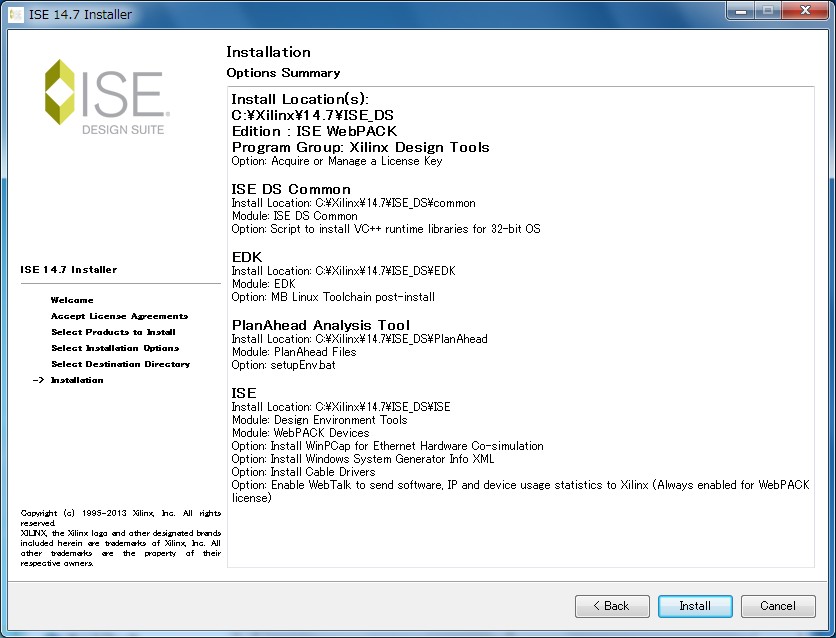Screen dimensions: 836x638
Task: Click the Module: EDK line
Action: (263, 284)
